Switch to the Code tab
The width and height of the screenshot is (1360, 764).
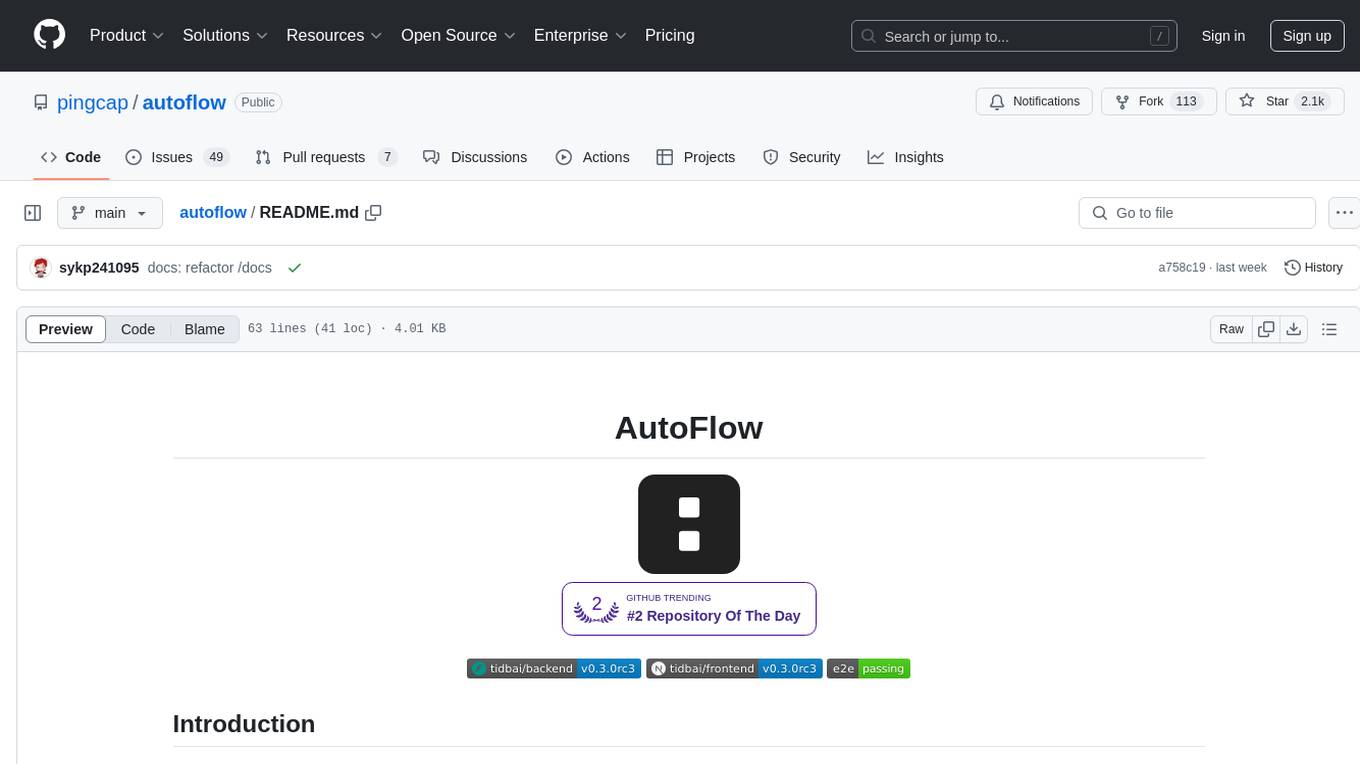pyautogui.click(x=71, y=157)
